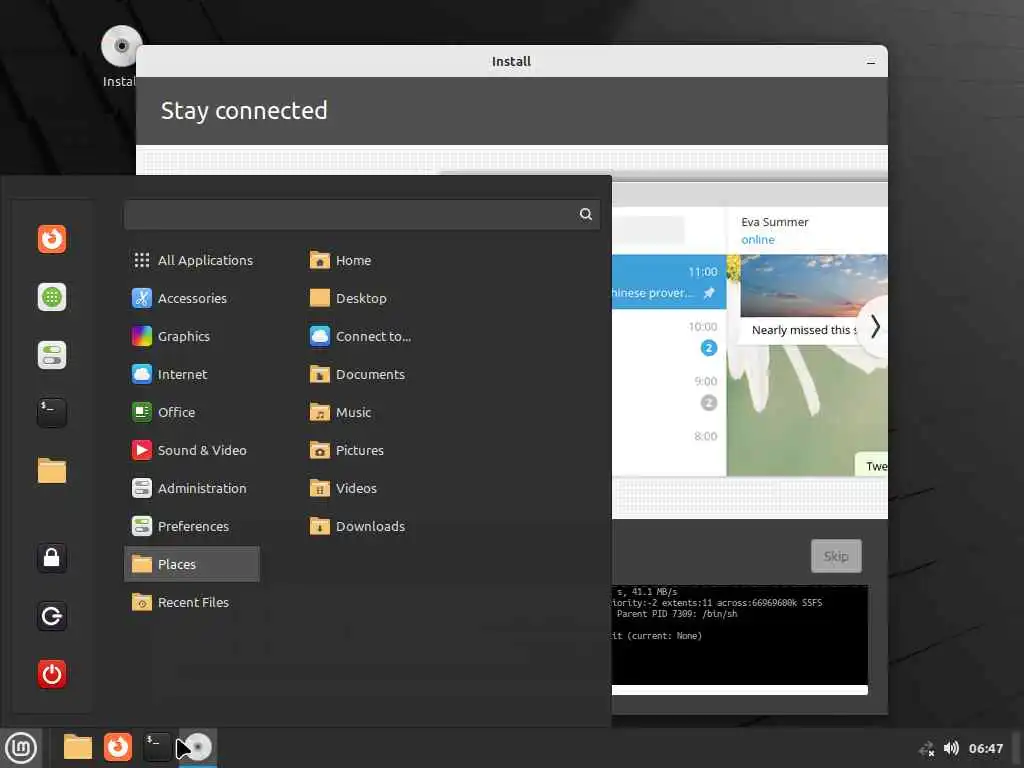1024x768 pixels.
Task: Click the 06:47 clock in the panel
Action: tap(985, 748)
